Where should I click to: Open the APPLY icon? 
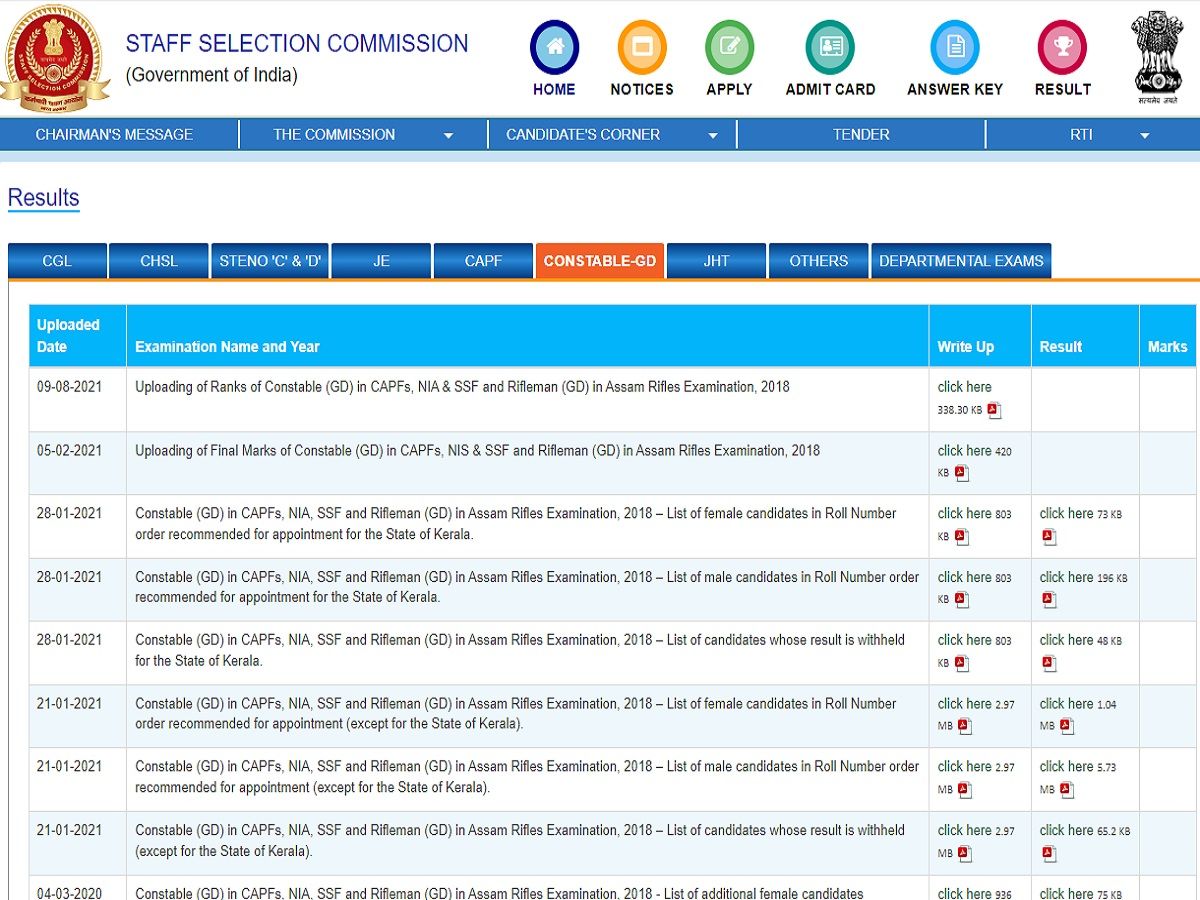[729, 47]
